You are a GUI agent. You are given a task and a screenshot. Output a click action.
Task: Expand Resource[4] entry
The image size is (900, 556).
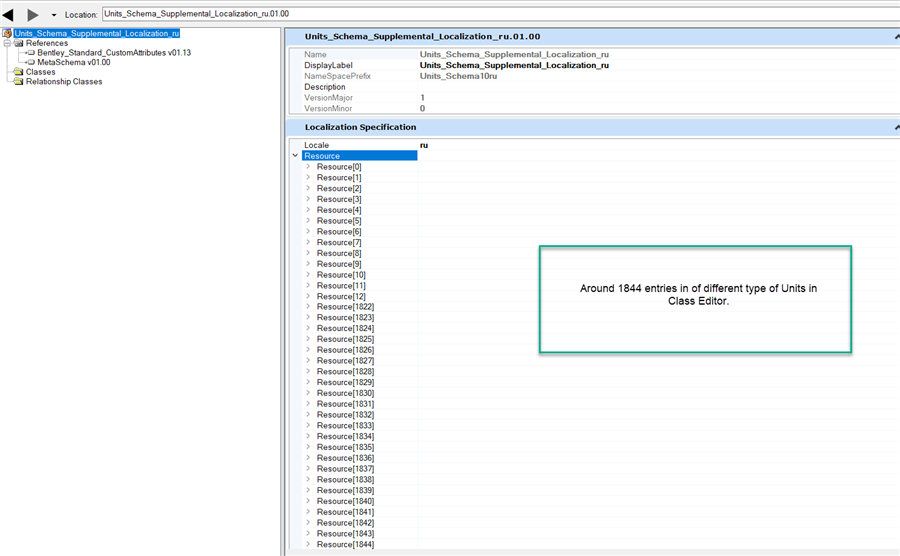[308, 210]
